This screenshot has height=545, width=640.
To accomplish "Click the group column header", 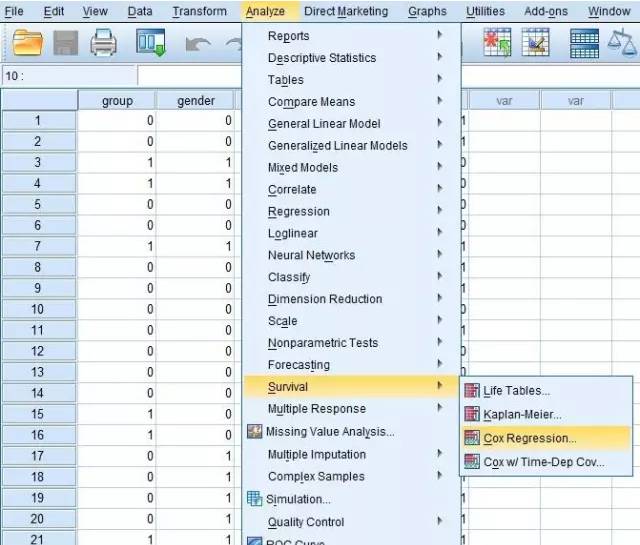I will 117,100.
